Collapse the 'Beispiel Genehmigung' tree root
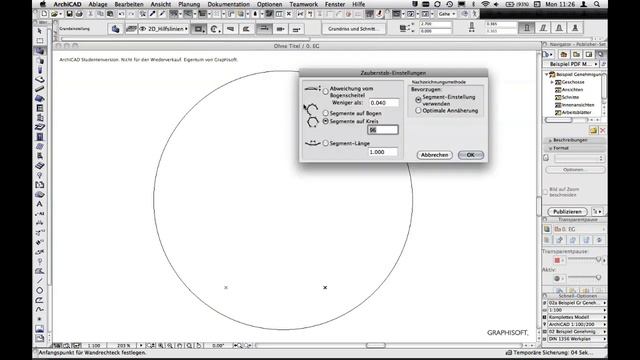640x360 pixels. (546, 74)
